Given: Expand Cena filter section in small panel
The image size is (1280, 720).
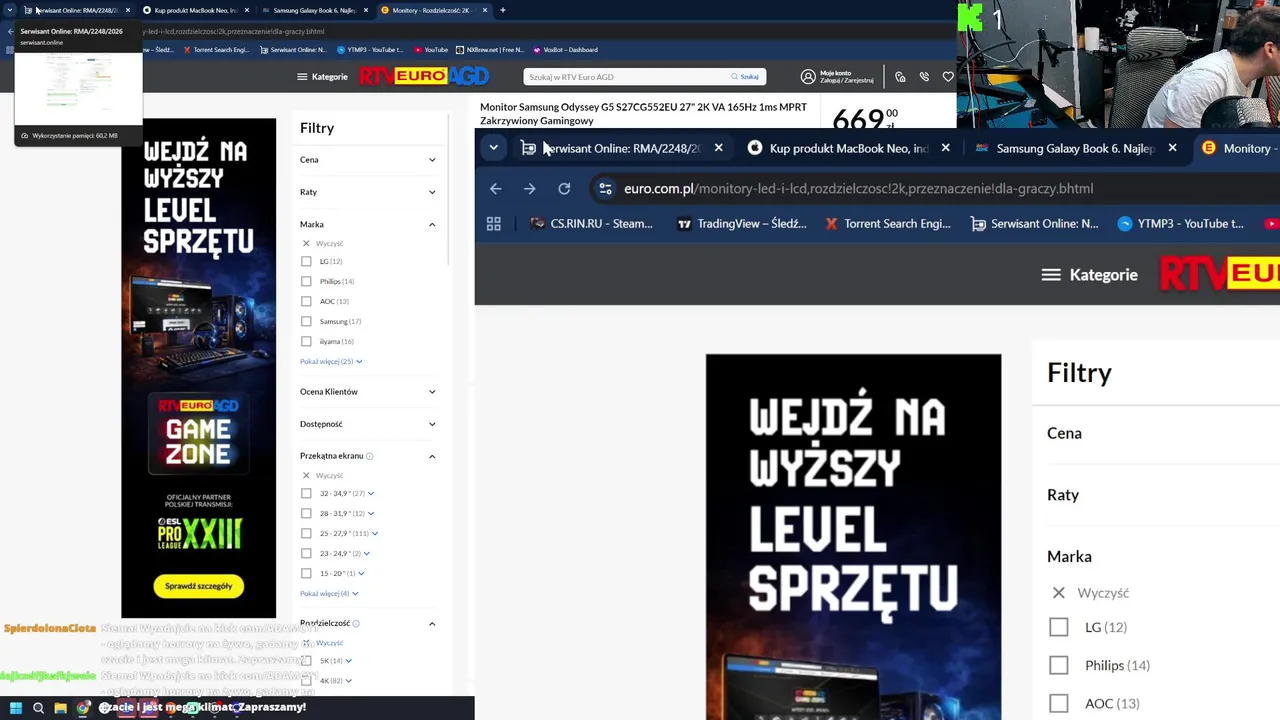Looking at the screenshot, I should point(432,160).
